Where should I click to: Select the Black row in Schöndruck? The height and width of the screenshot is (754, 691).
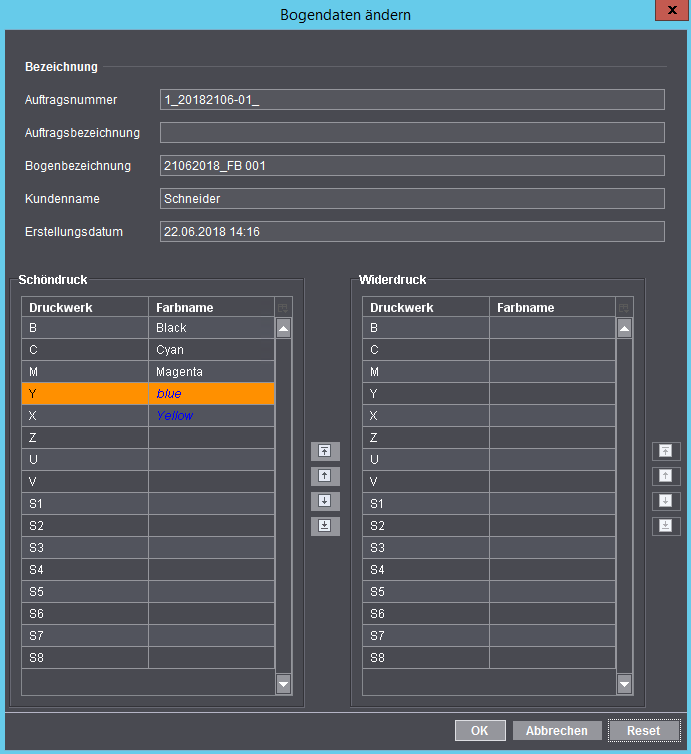point(148,328)
